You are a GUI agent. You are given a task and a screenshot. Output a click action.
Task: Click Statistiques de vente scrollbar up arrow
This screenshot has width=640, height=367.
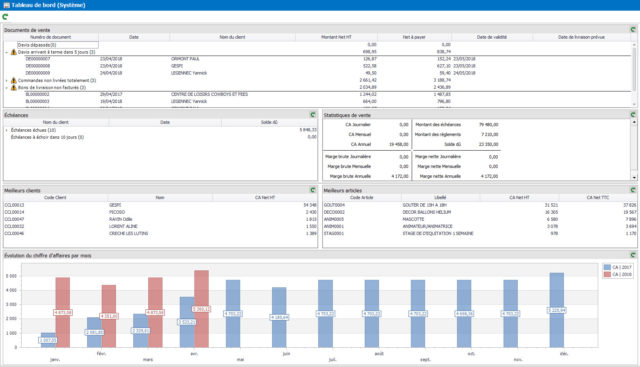point(634,122)
